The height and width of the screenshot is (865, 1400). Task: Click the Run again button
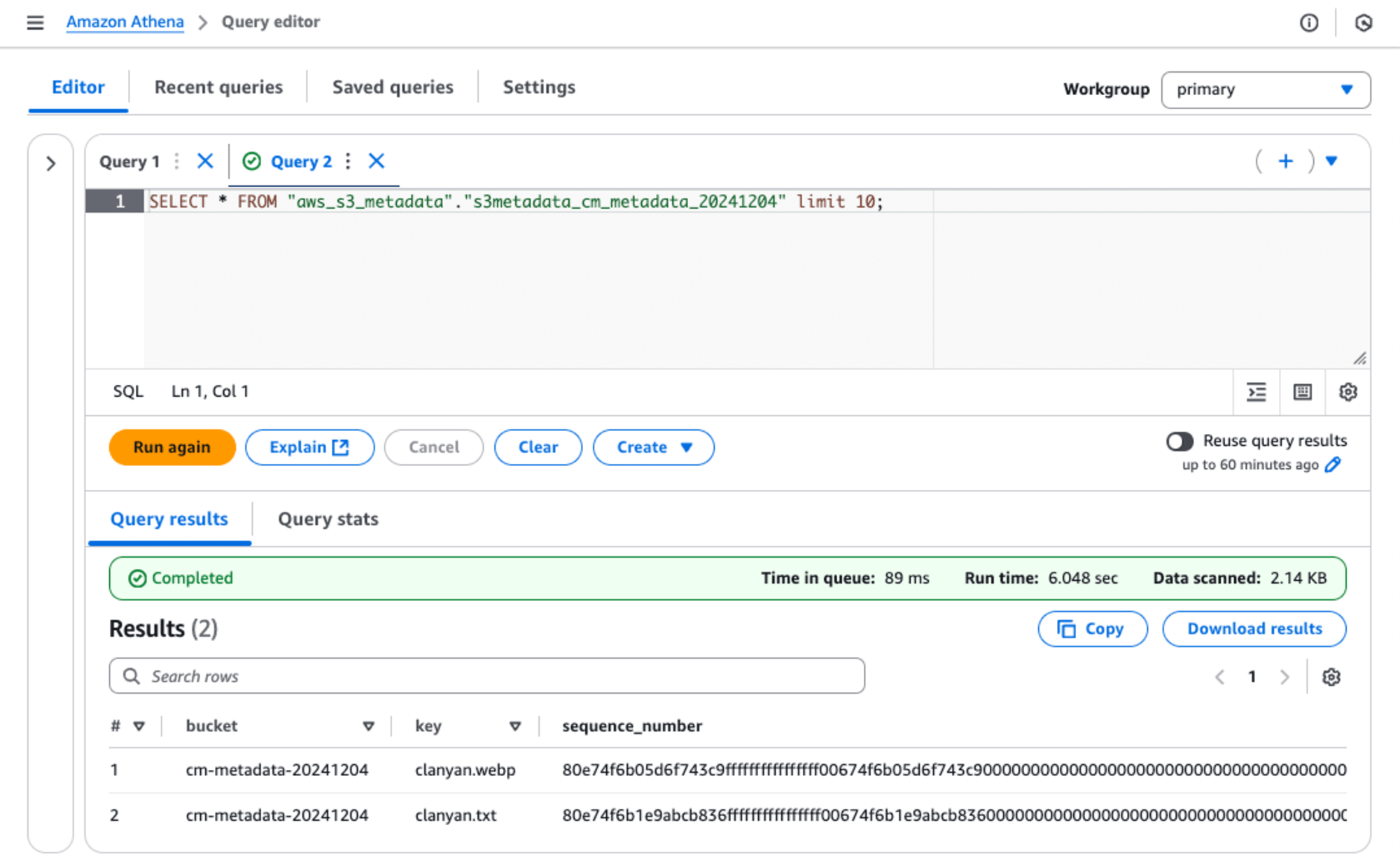point(171,447)
